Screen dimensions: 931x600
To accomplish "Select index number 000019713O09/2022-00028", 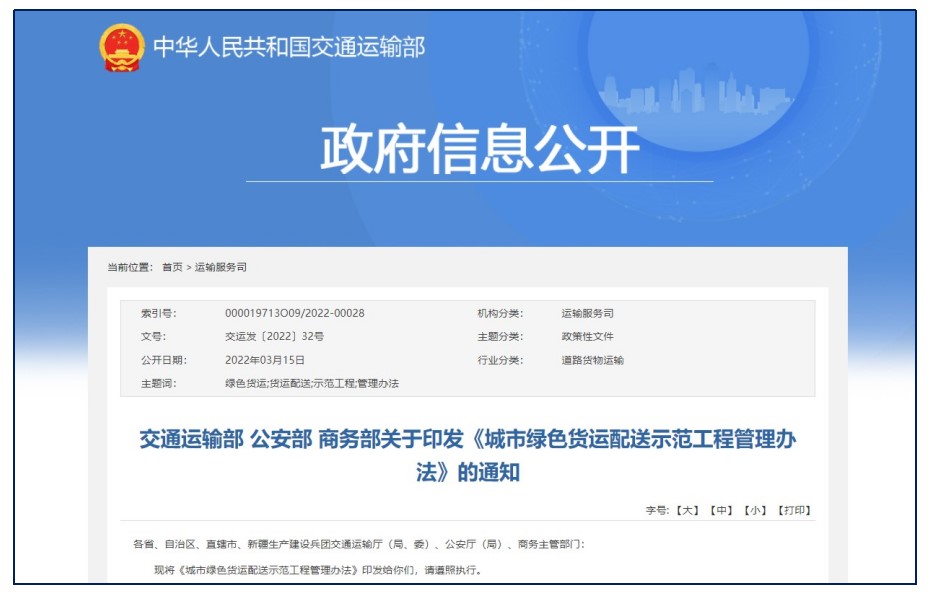I will click(294, 313).
